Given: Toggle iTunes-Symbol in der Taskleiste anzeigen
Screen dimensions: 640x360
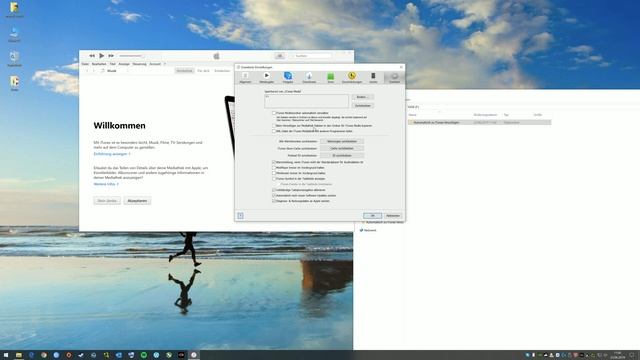Looking at the screenshot, I should 274,178.
